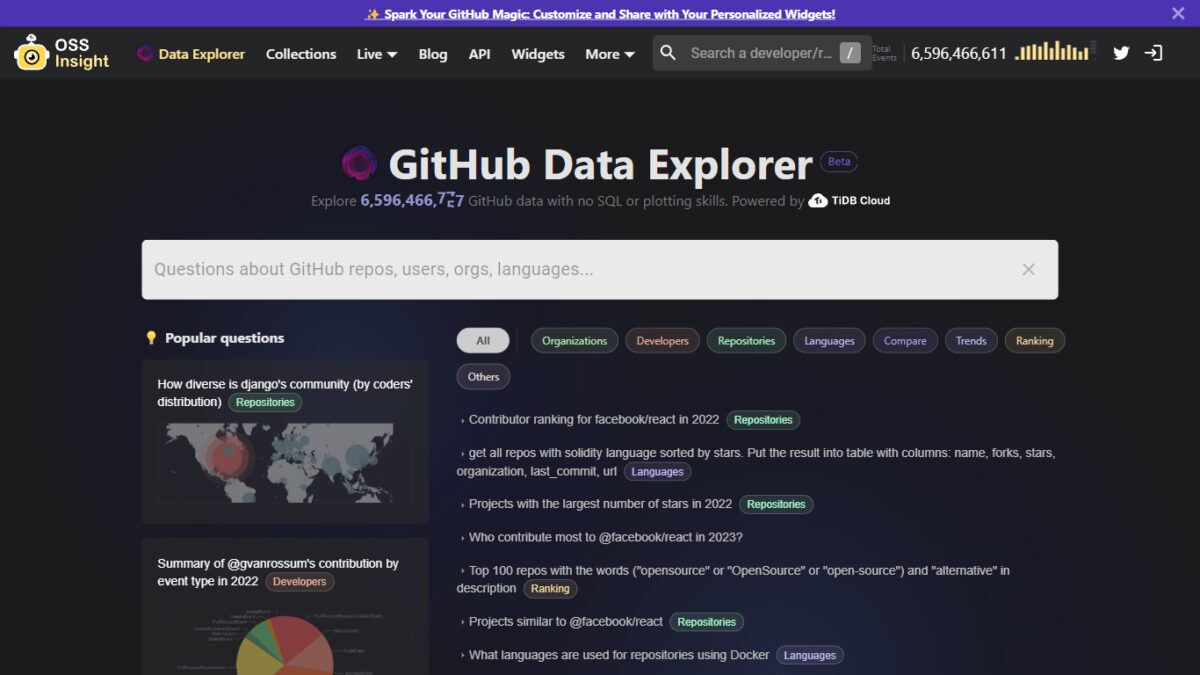This screenshot has width=1200, height=675.
Task: Click the GitHub questions input box
Action: [x=600, y=269]
